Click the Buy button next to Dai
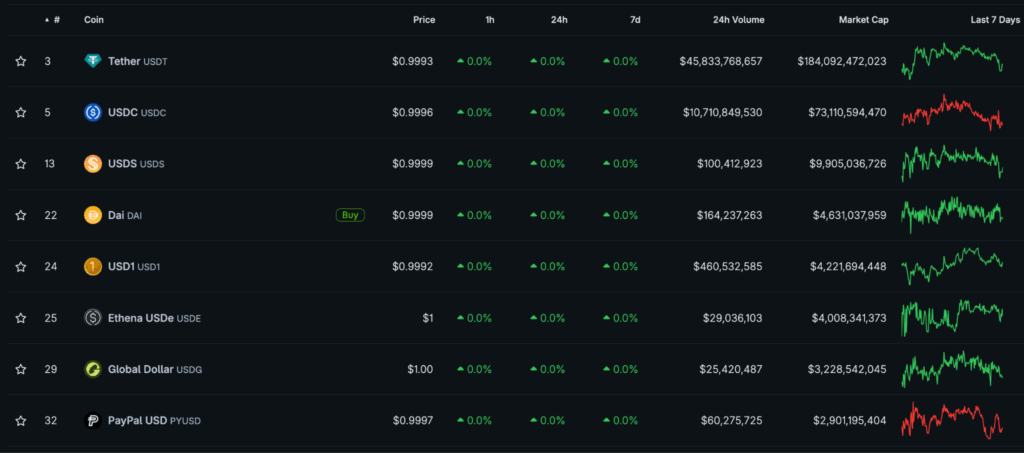Image resolution: width=1024 pixels, height=453 pixels. pyautogui.click(x=350, y=215)
